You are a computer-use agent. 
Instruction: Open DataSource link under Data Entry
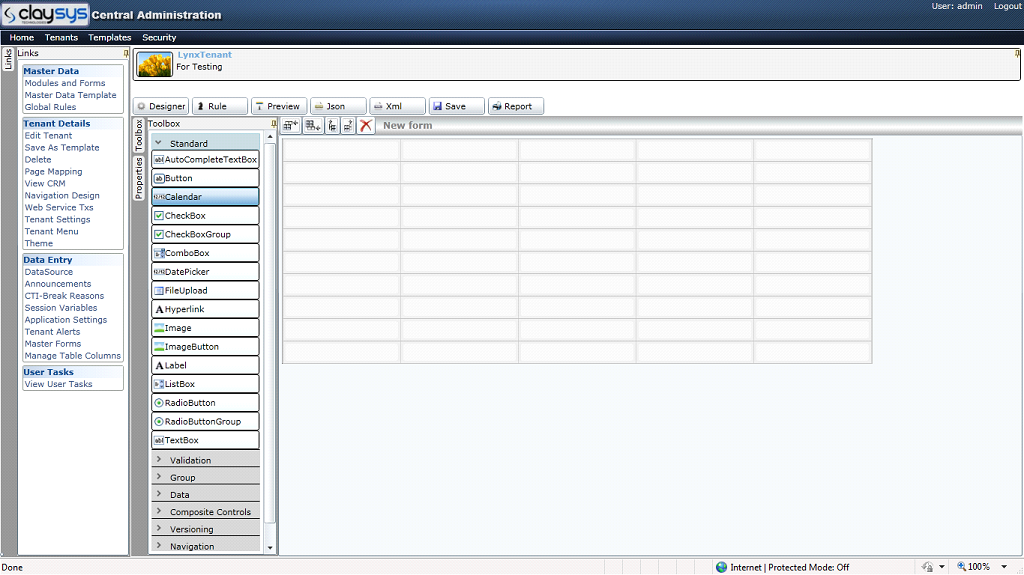pyautogui.click(x=49, y=272)
